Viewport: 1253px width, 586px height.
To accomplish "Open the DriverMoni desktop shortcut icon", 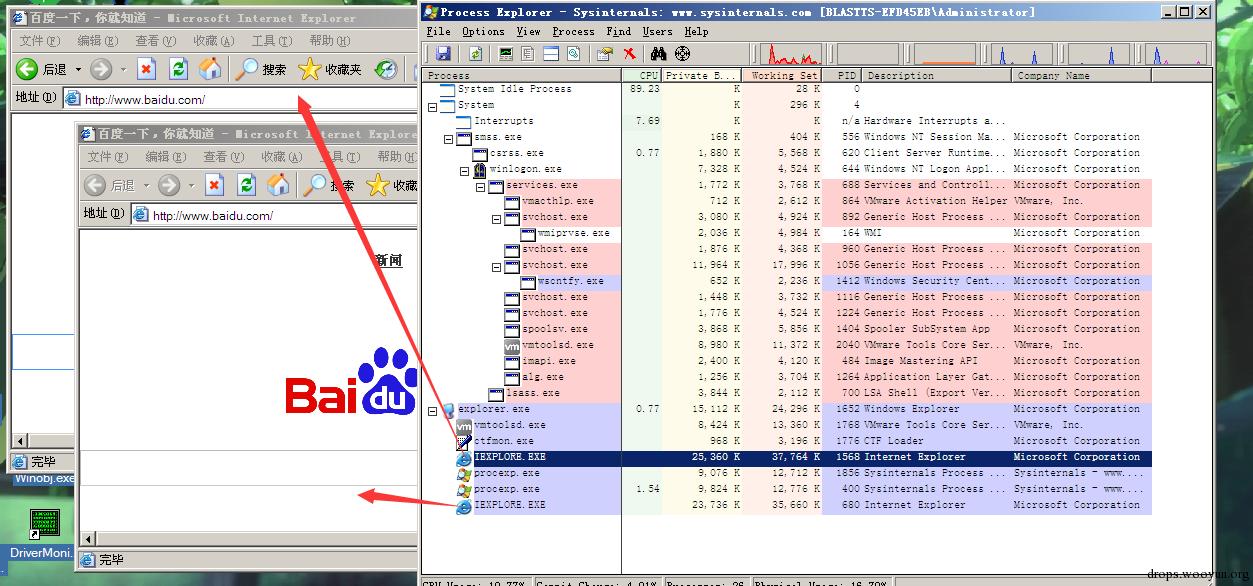I will (x=43, y=523).
